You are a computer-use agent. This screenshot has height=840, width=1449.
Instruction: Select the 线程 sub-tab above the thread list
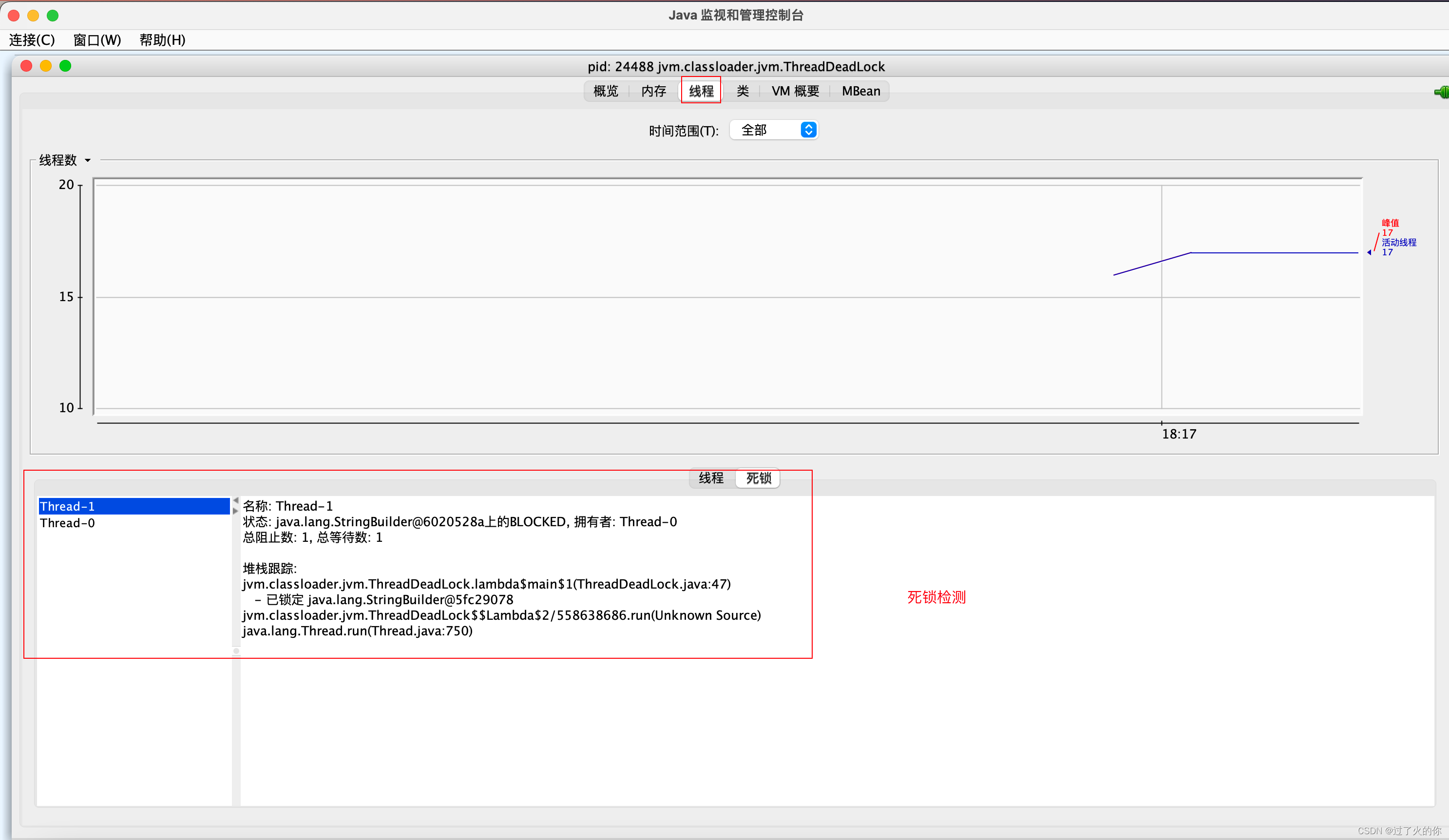pos(711,478)
